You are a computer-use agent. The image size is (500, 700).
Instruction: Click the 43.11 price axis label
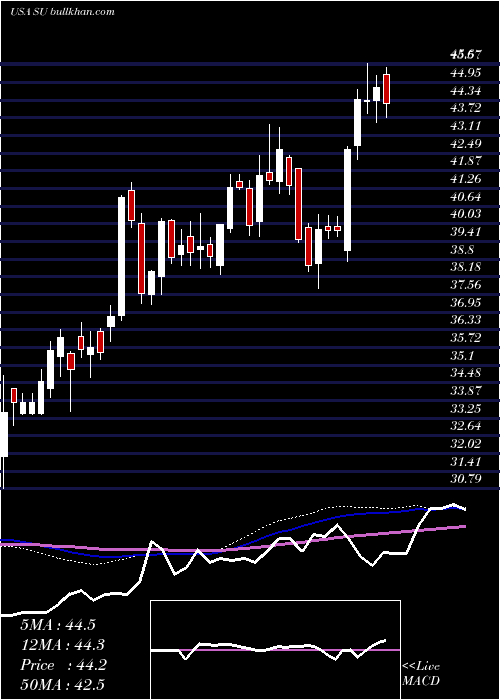(x=466, y=126)
